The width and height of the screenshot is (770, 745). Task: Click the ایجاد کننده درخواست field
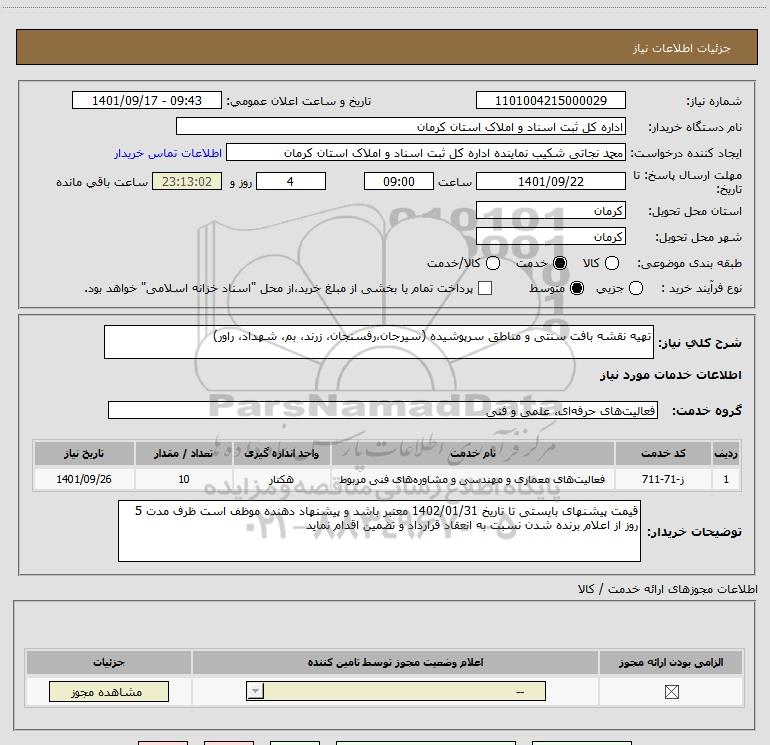(426, 153)
